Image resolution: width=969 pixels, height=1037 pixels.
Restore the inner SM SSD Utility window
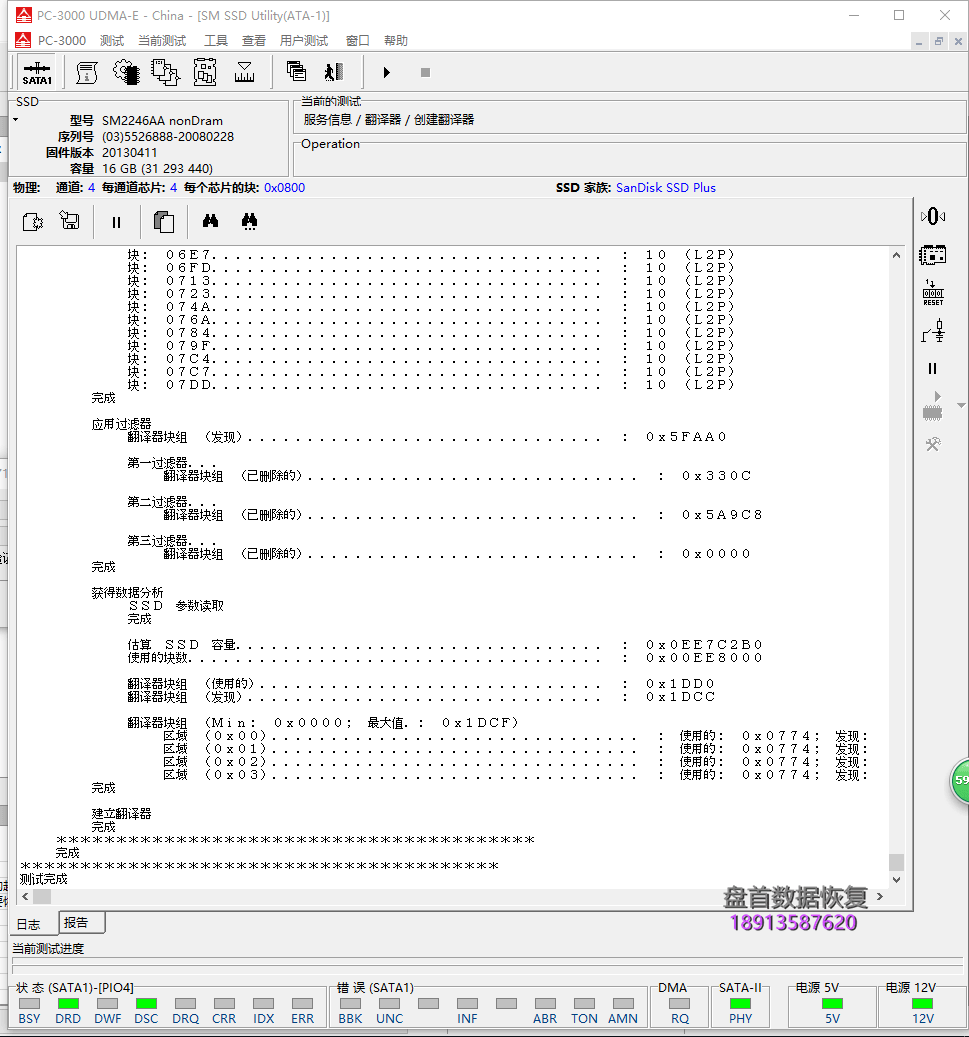(939, 42)
